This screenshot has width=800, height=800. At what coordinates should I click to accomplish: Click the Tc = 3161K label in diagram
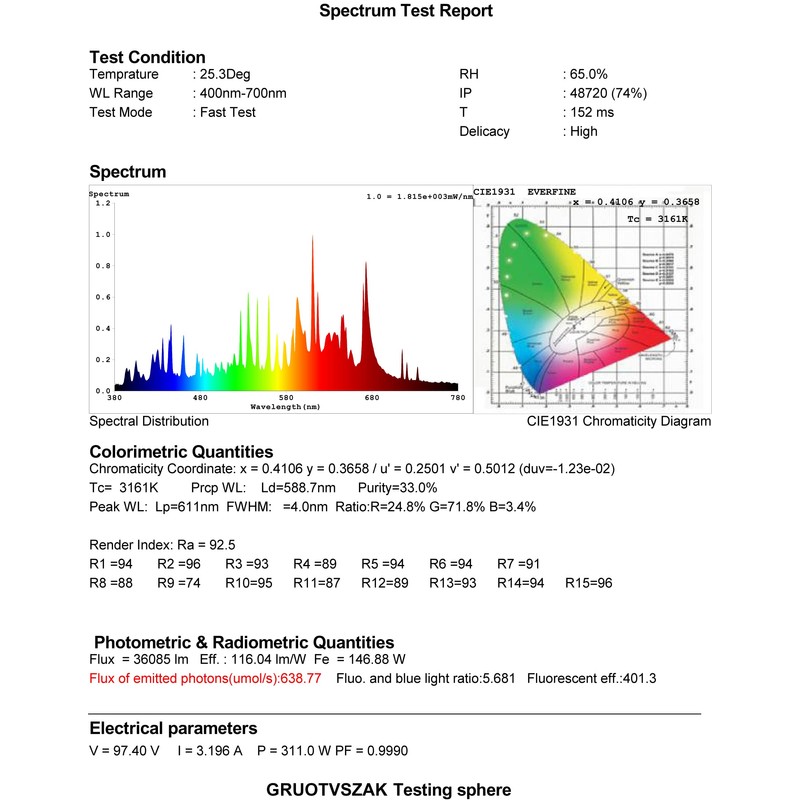pyautogui.click(x=657, y=219)
